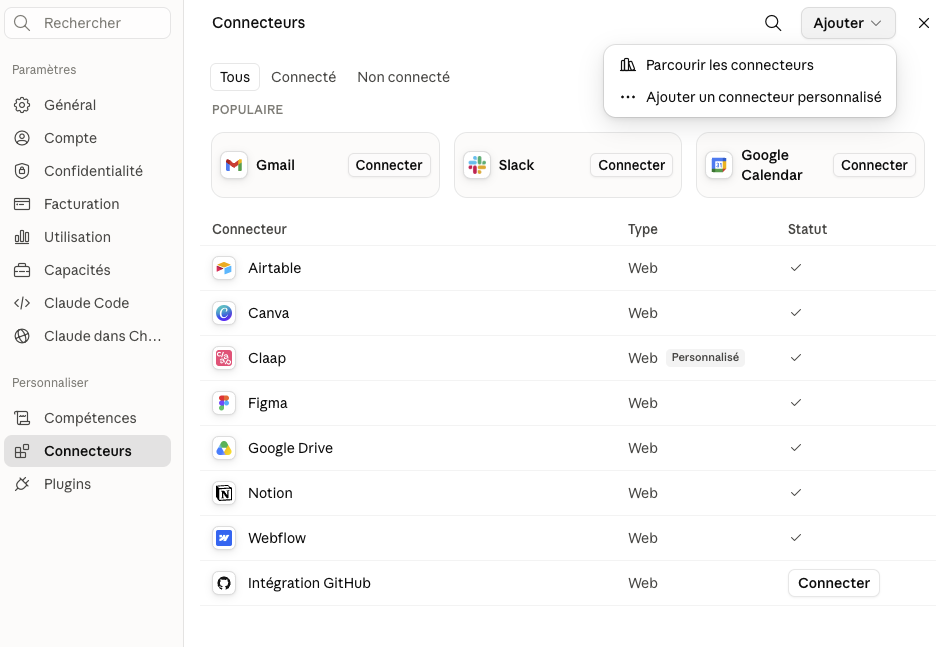Screen dimensions: 946x647
Task: Click the Rechercher search field
Action: (x=87, y=23)
